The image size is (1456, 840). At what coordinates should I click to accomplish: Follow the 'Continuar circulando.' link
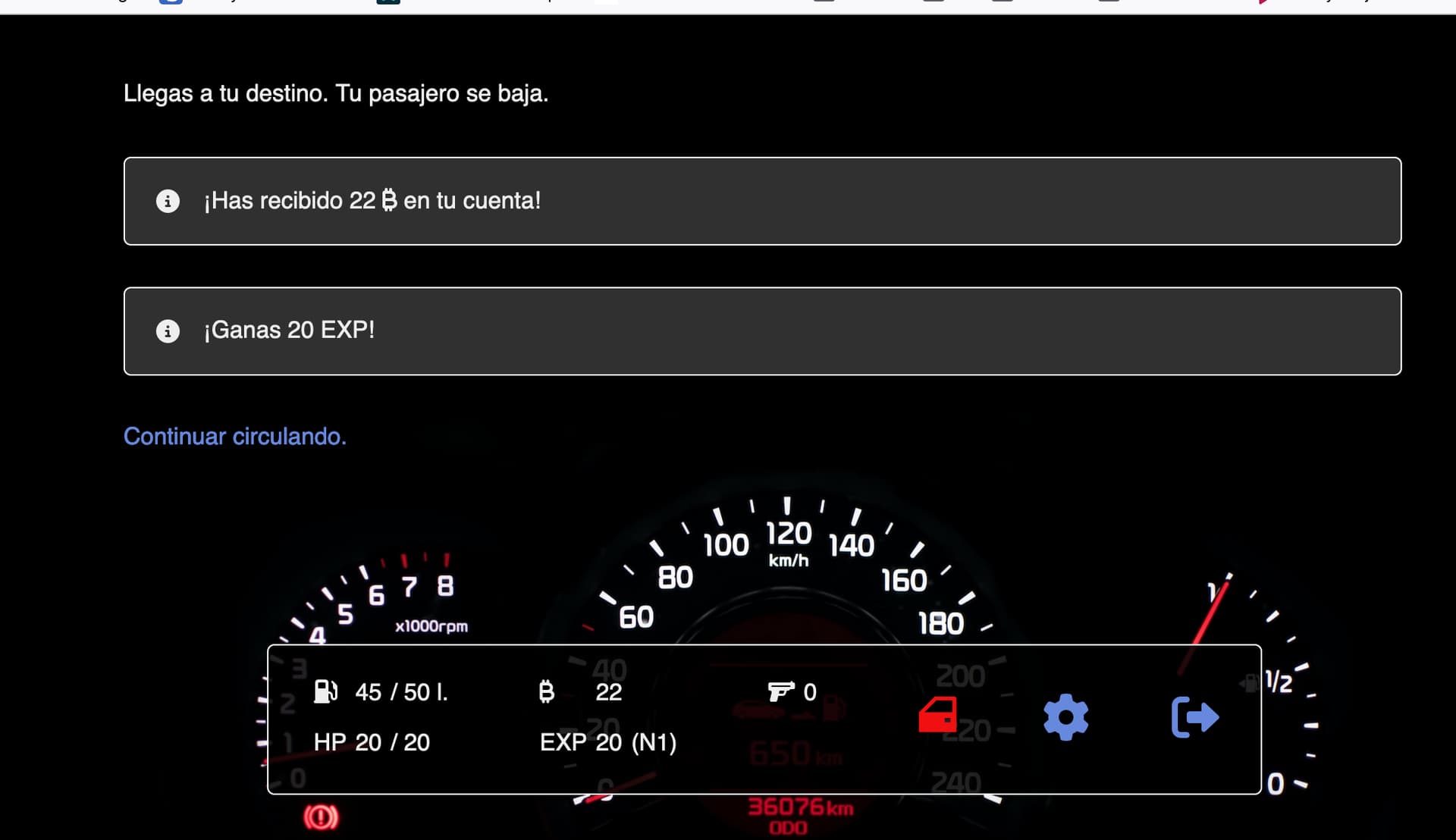(234, 437)
